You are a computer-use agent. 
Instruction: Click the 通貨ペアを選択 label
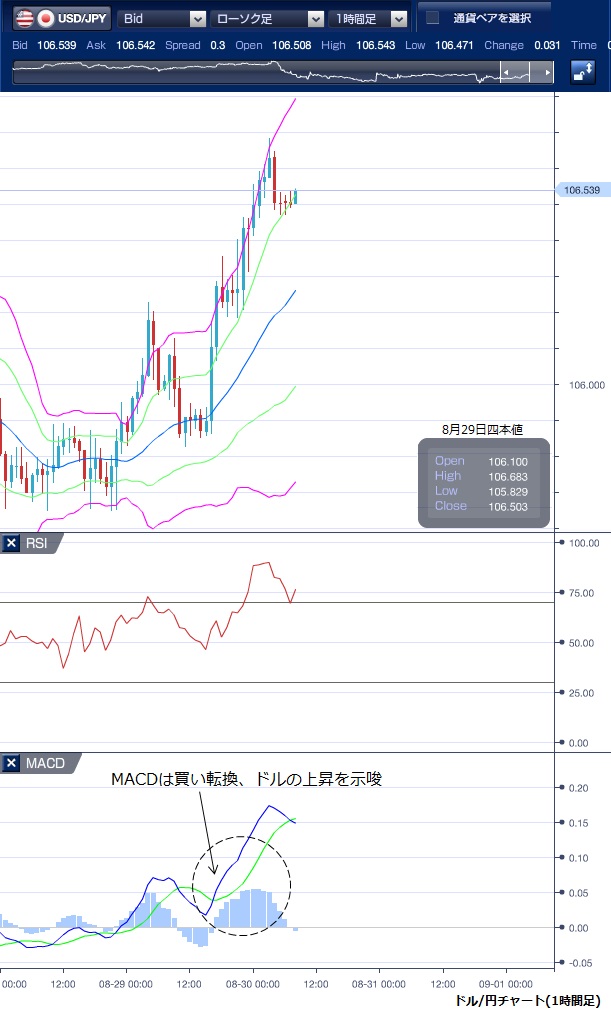(x=491, y=18)
